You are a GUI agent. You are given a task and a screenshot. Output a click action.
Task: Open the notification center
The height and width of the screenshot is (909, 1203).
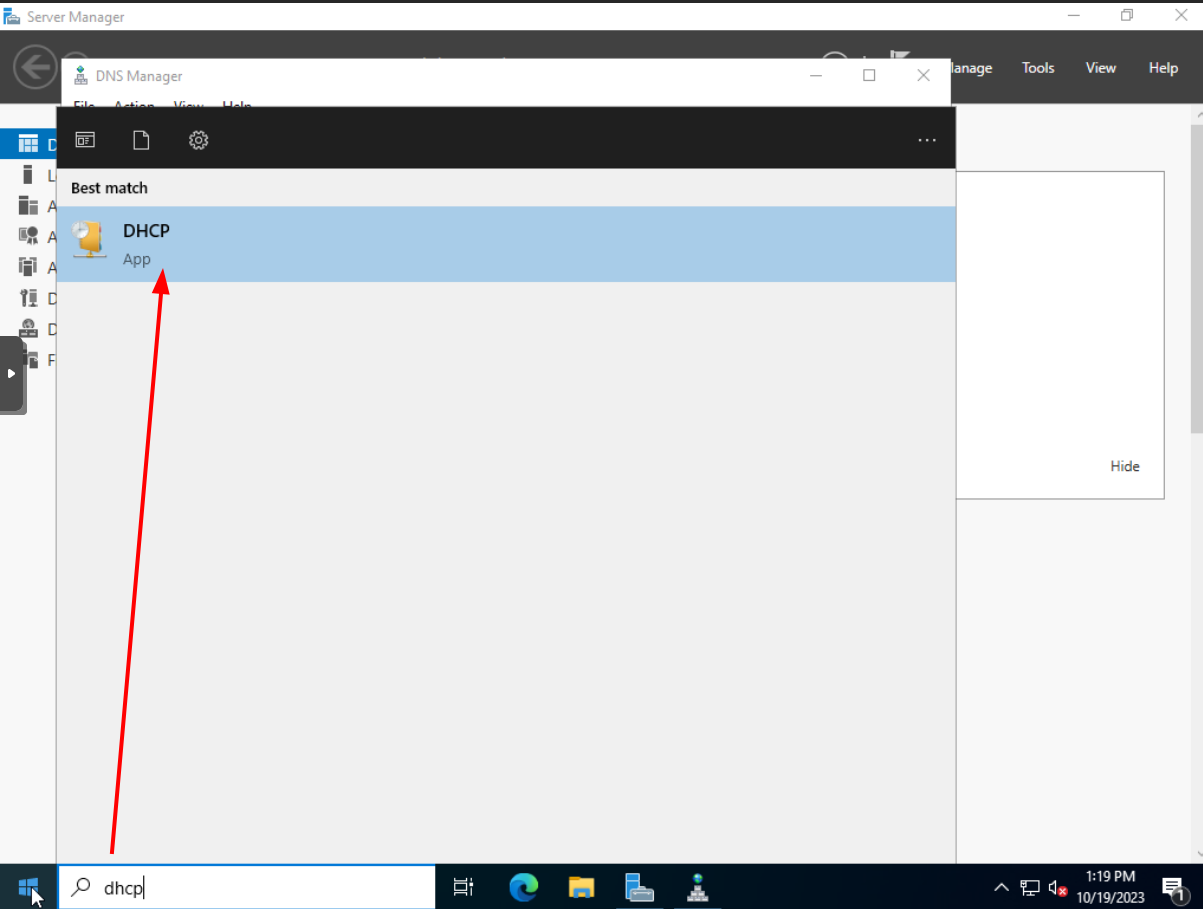click(1174, 887)
